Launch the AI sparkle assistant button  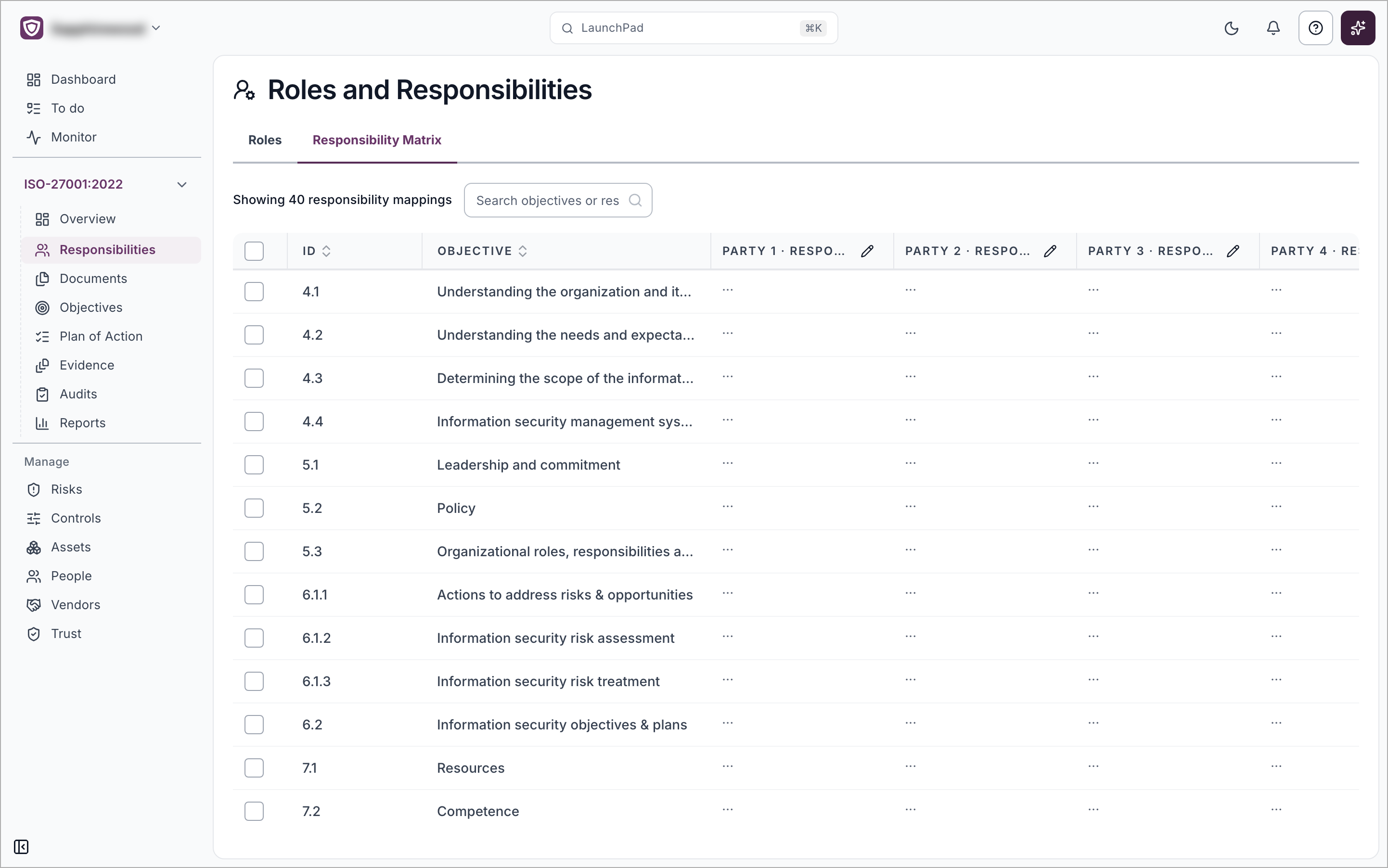(x=1358, y=28)
